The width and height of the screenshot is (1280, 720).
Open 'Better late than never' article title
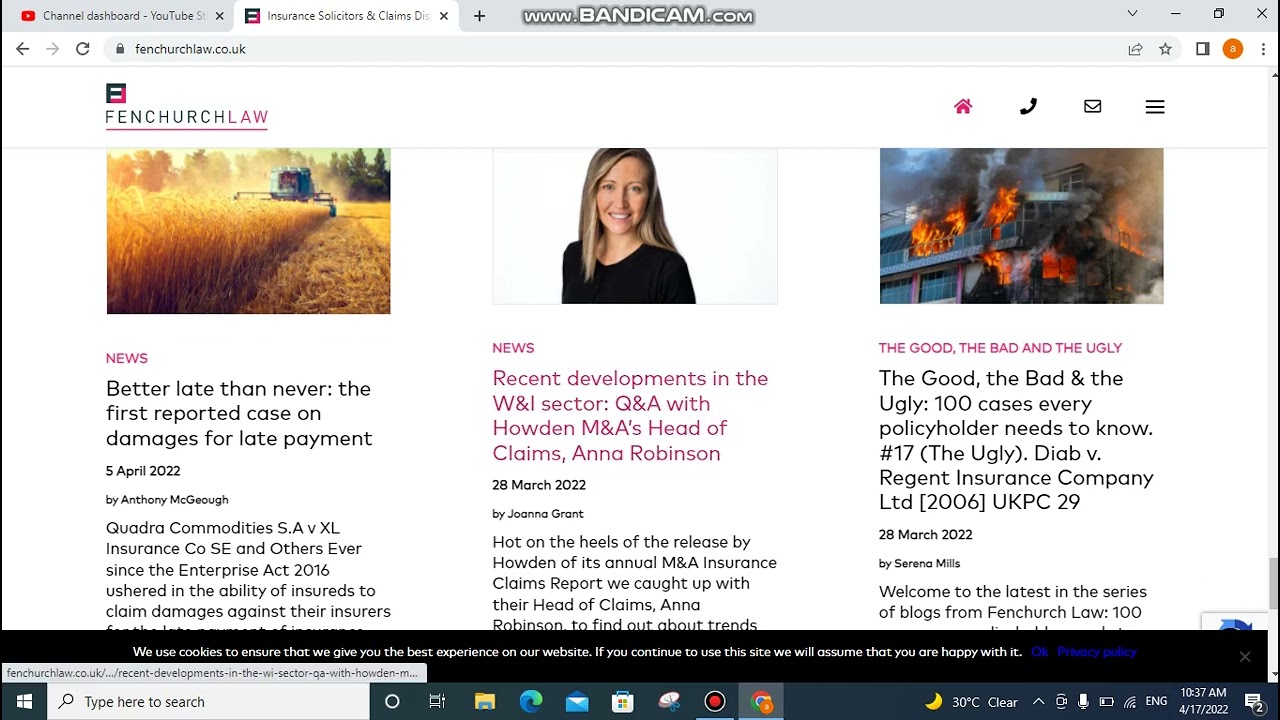[239, 413]
